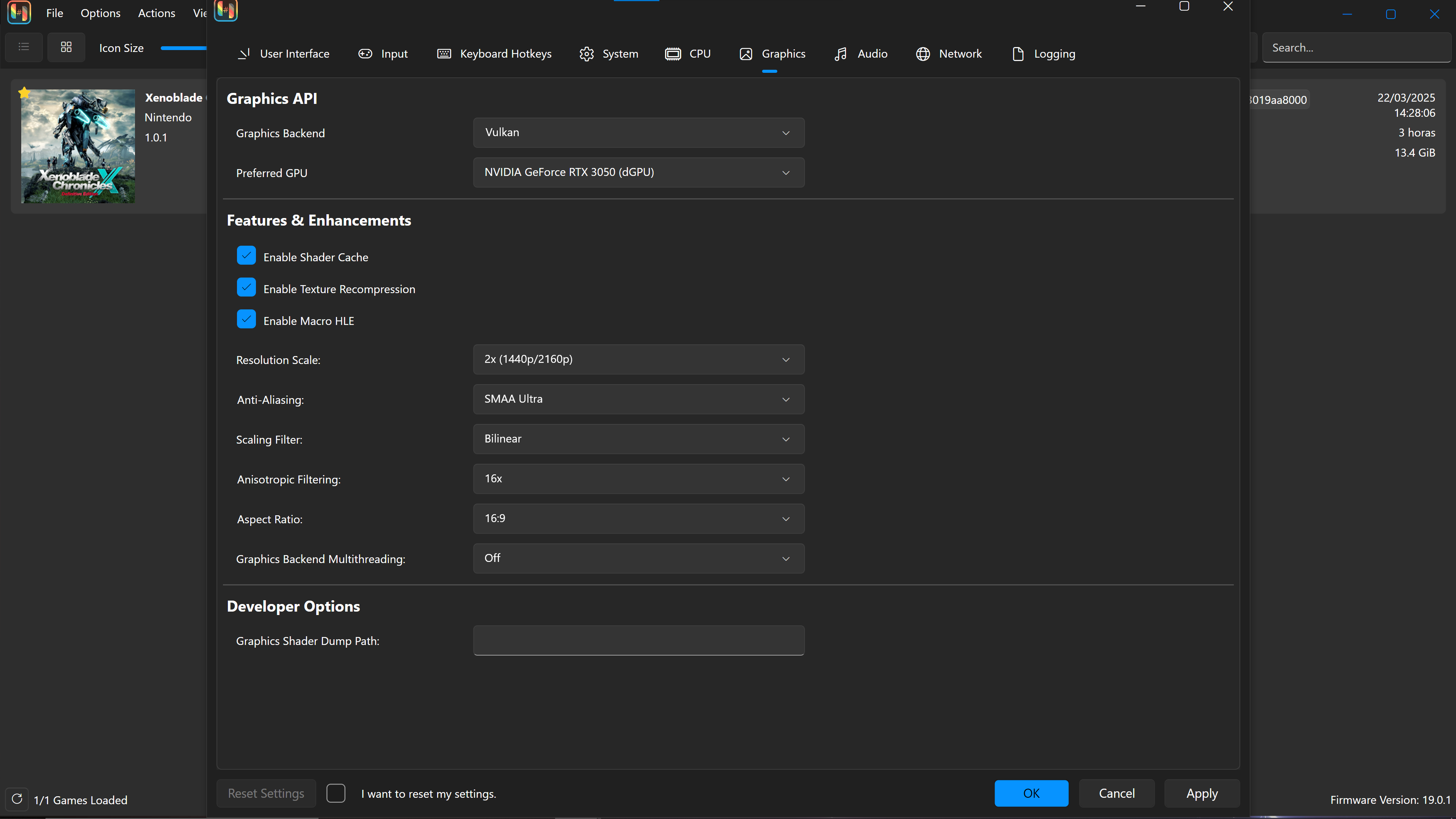This screenshot has height=819, width=1456.
Task: Minimize the settings window
Action: pos(1141,6)
